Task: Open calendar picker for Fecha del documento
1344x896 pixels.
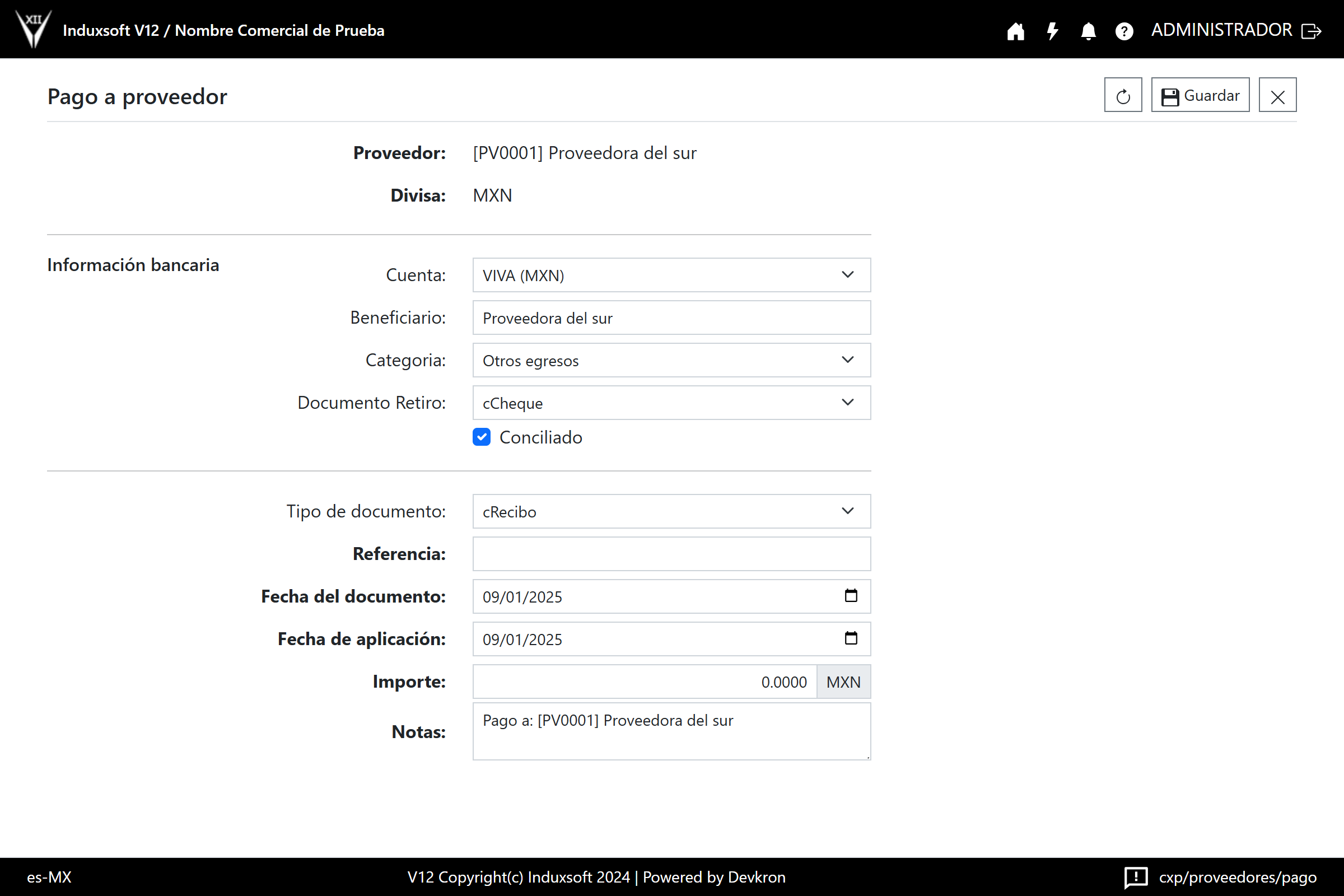Action: point(851,596)
